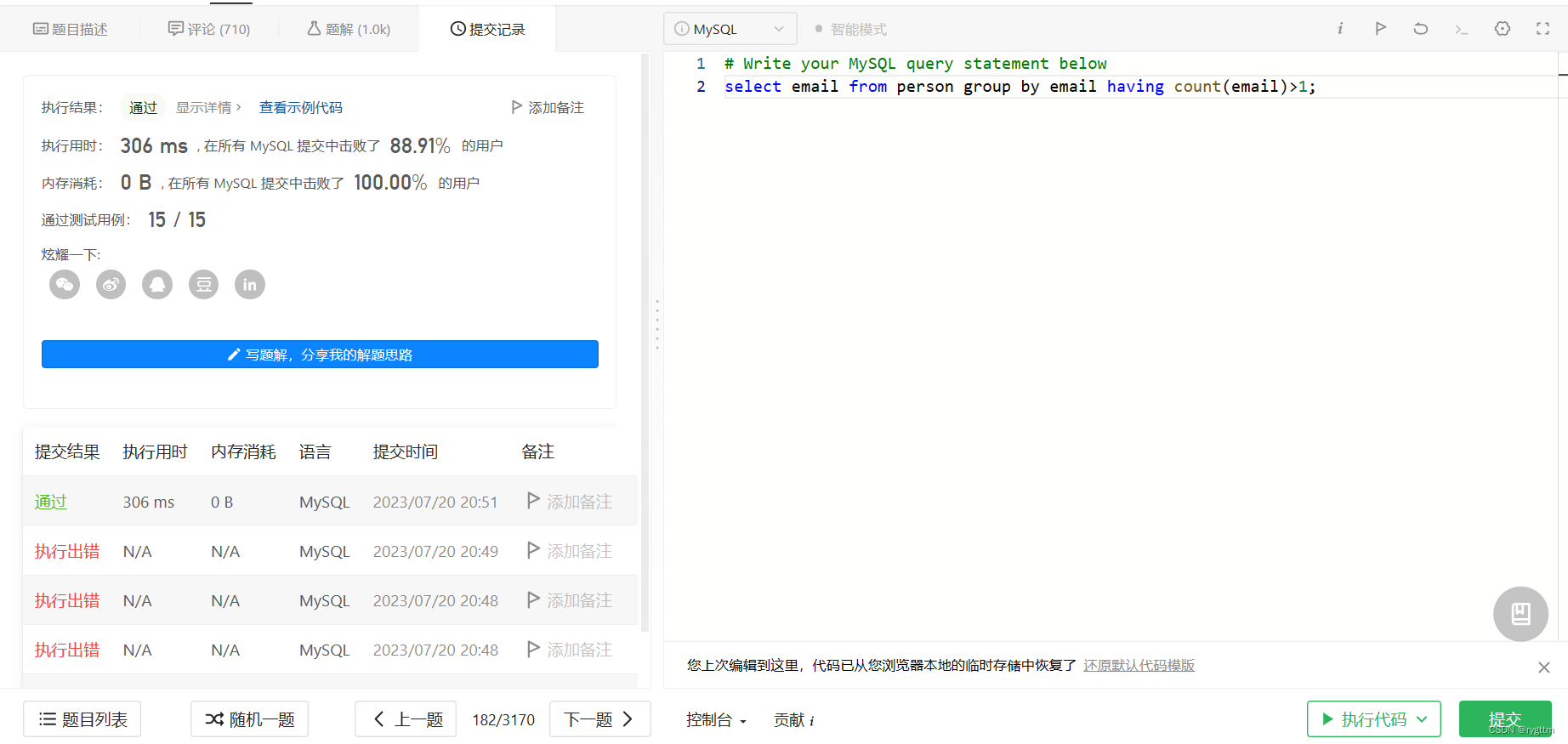Viewport: 1568px width, 744px height.
Task: Click the floating notes book icon
Action: click(x=1520, y=614)
